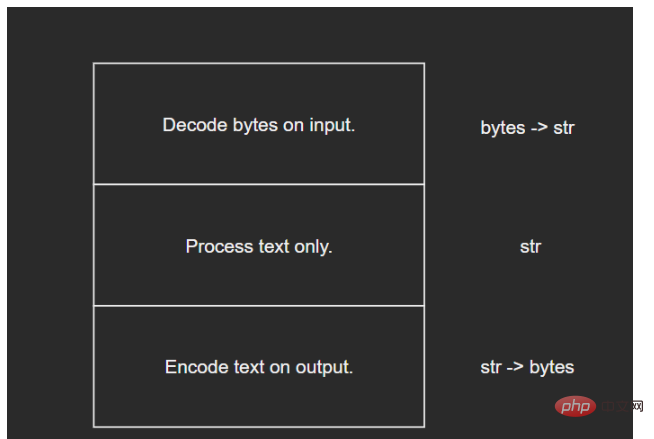Click the word "Process" in the middle box

[x=219, y=246]
